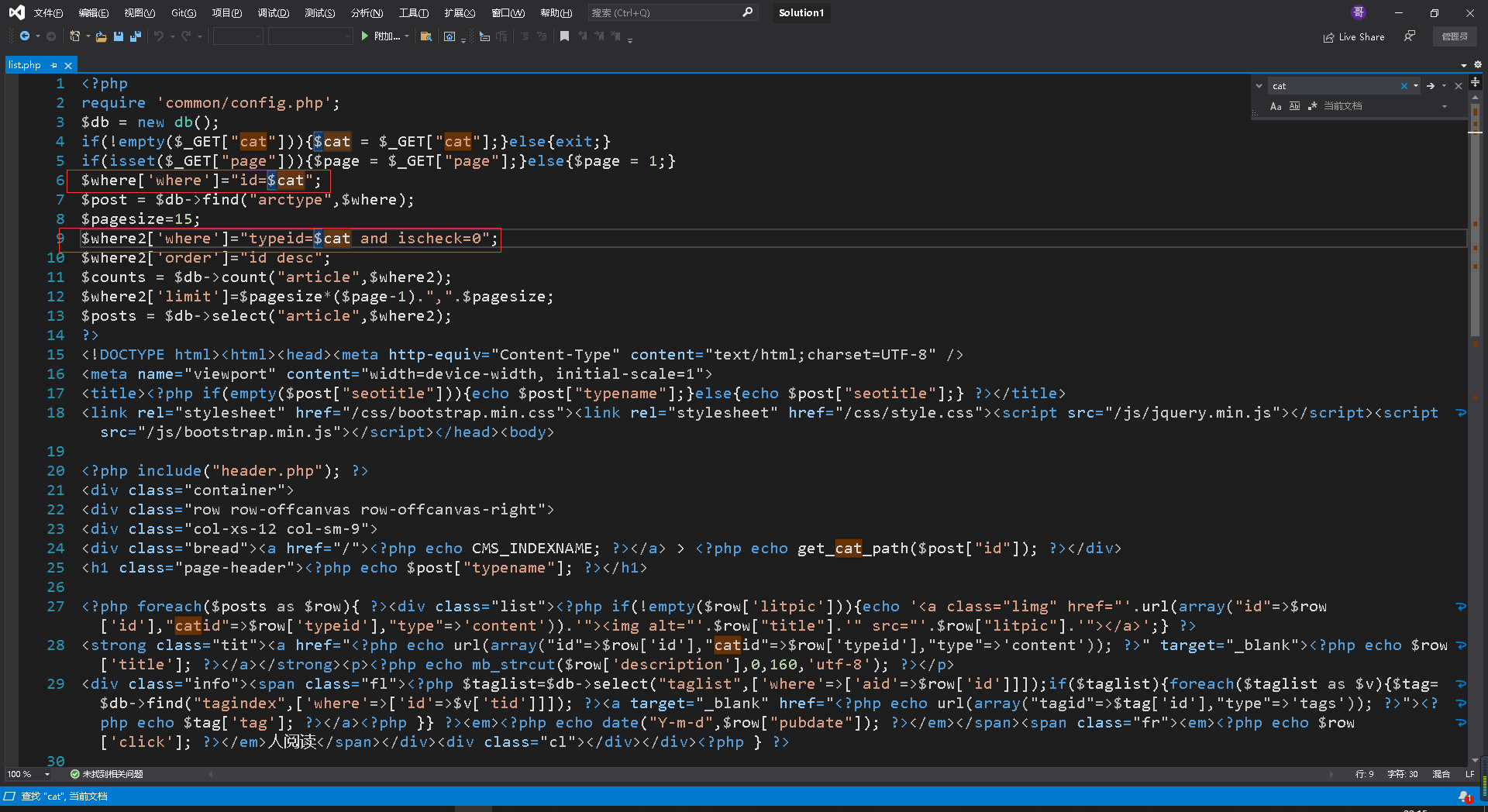This screenshot has height=812, width=1488.
Task: Toggle a bookmark with the bookmark icon
Action: (563, 36)
